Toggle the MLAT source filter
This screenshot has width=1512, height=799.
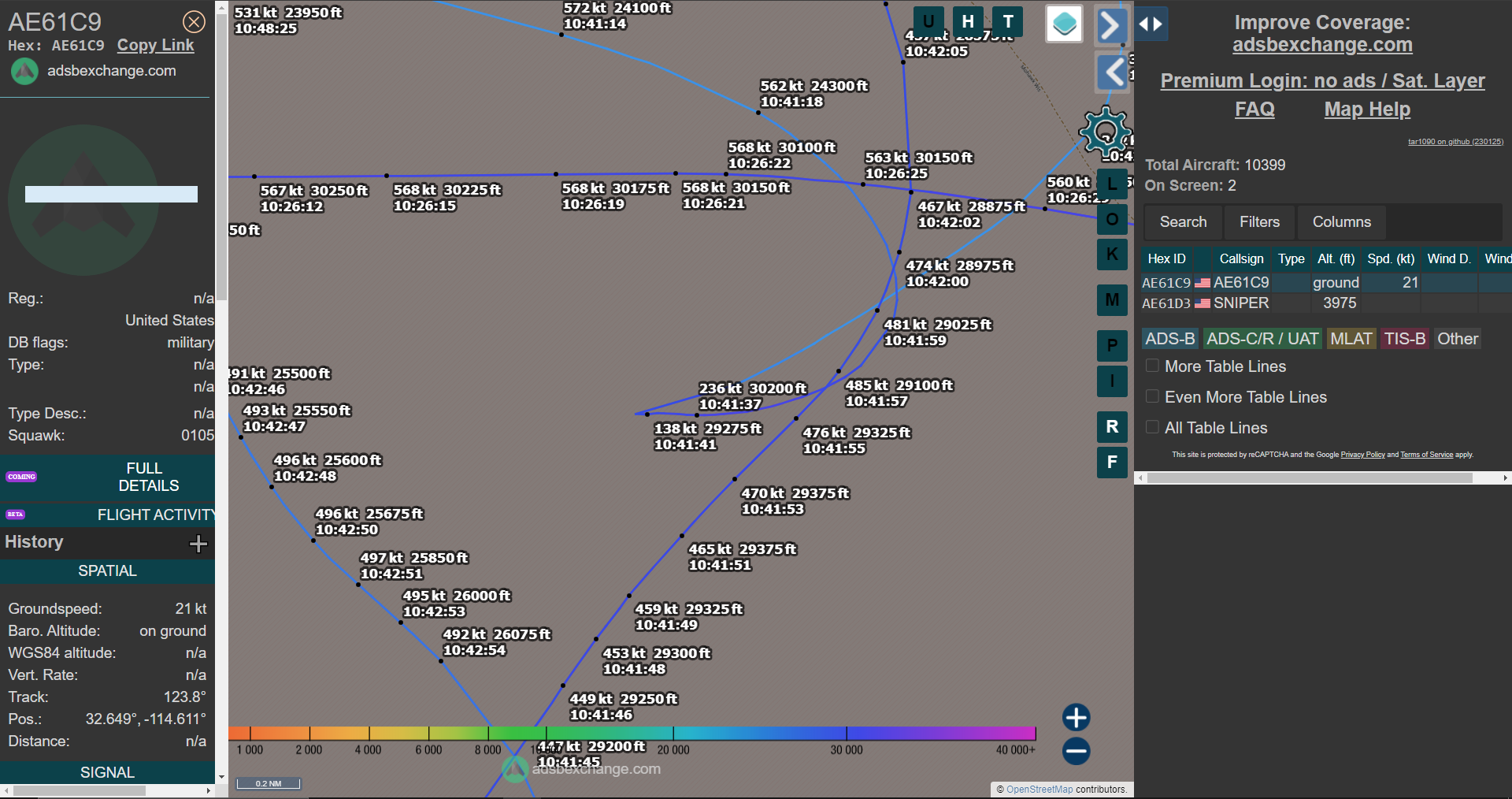coord(1351,339)
